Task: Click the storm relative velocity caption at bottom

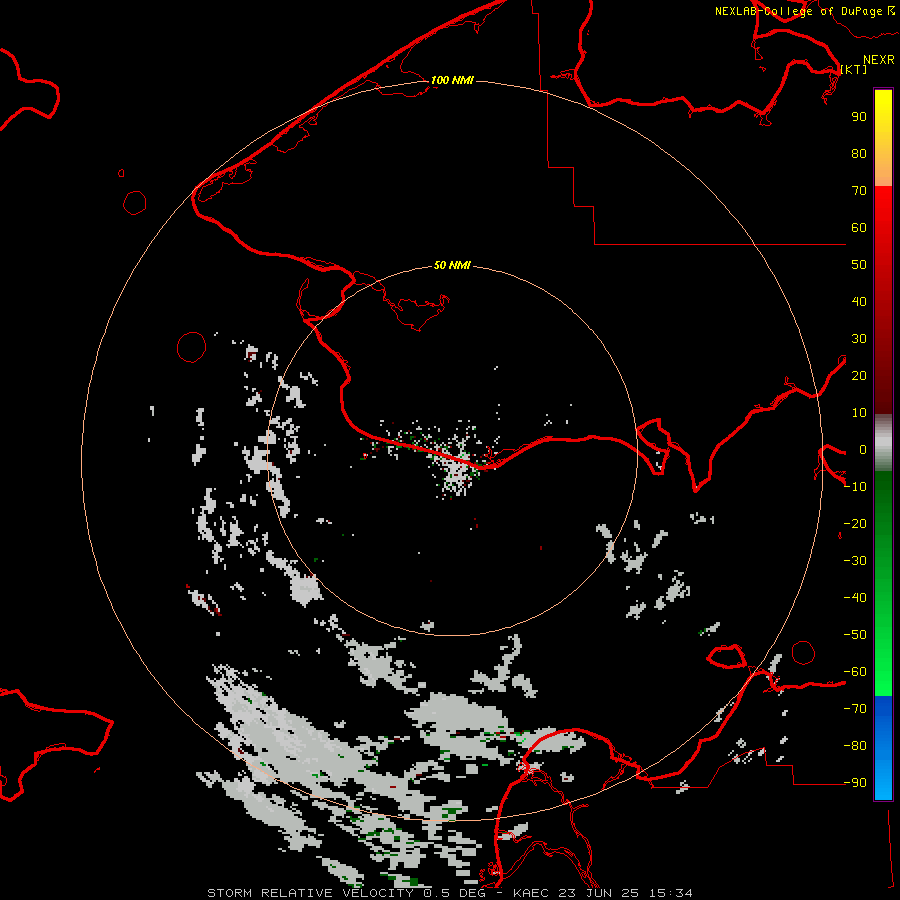Action: click(449, 893)
